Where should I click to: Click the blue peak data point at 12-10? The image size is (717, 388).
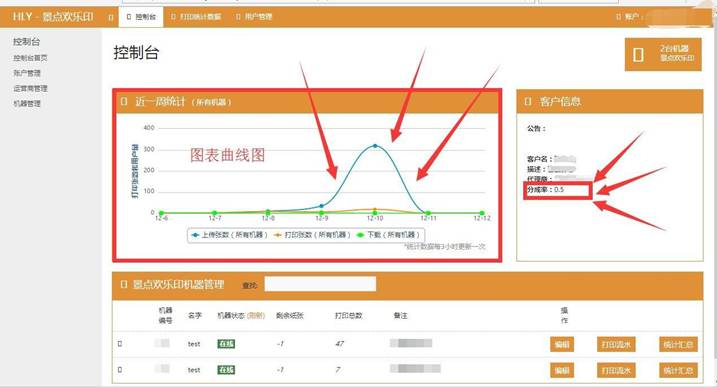click(x=375, y=146)
